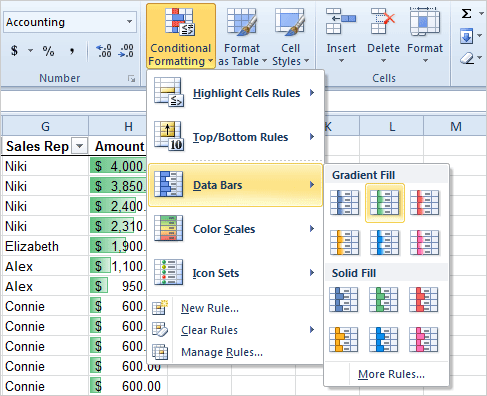Screen dimensions: 487x396
Task: Open Number format dialog launcher
Action: pos(132,79)
